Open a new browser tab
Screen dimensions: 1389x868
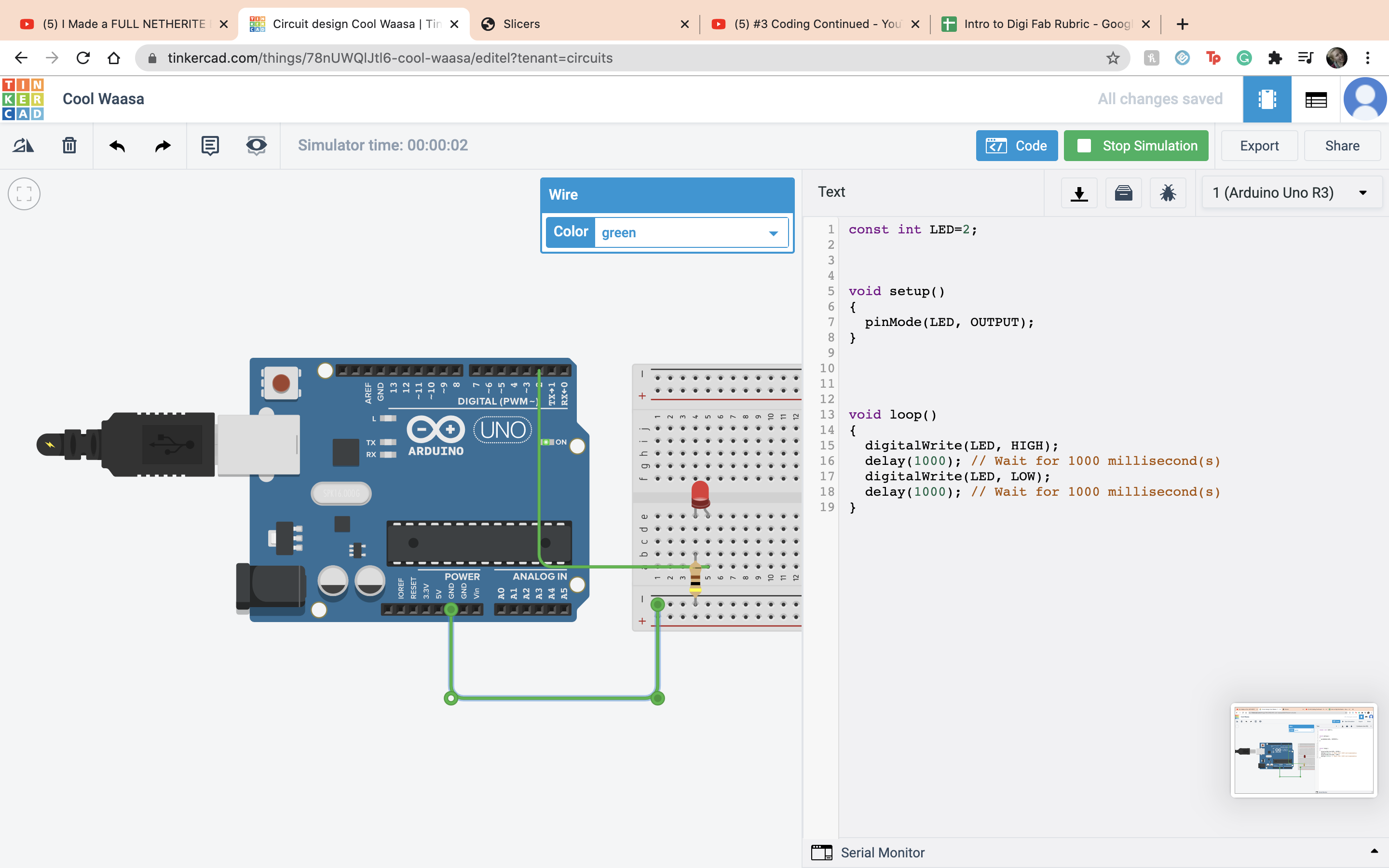tap(1182, 24)
